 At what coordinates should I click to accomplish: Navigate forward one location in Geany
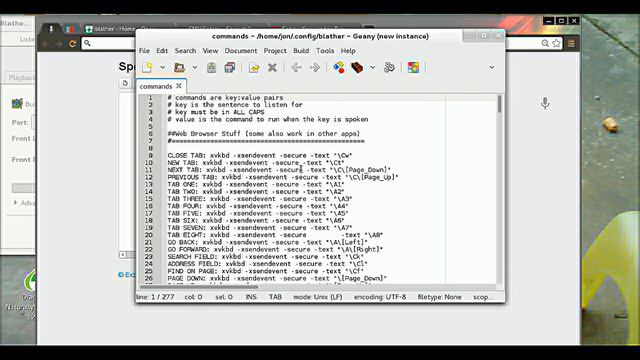tap(315, 67)
